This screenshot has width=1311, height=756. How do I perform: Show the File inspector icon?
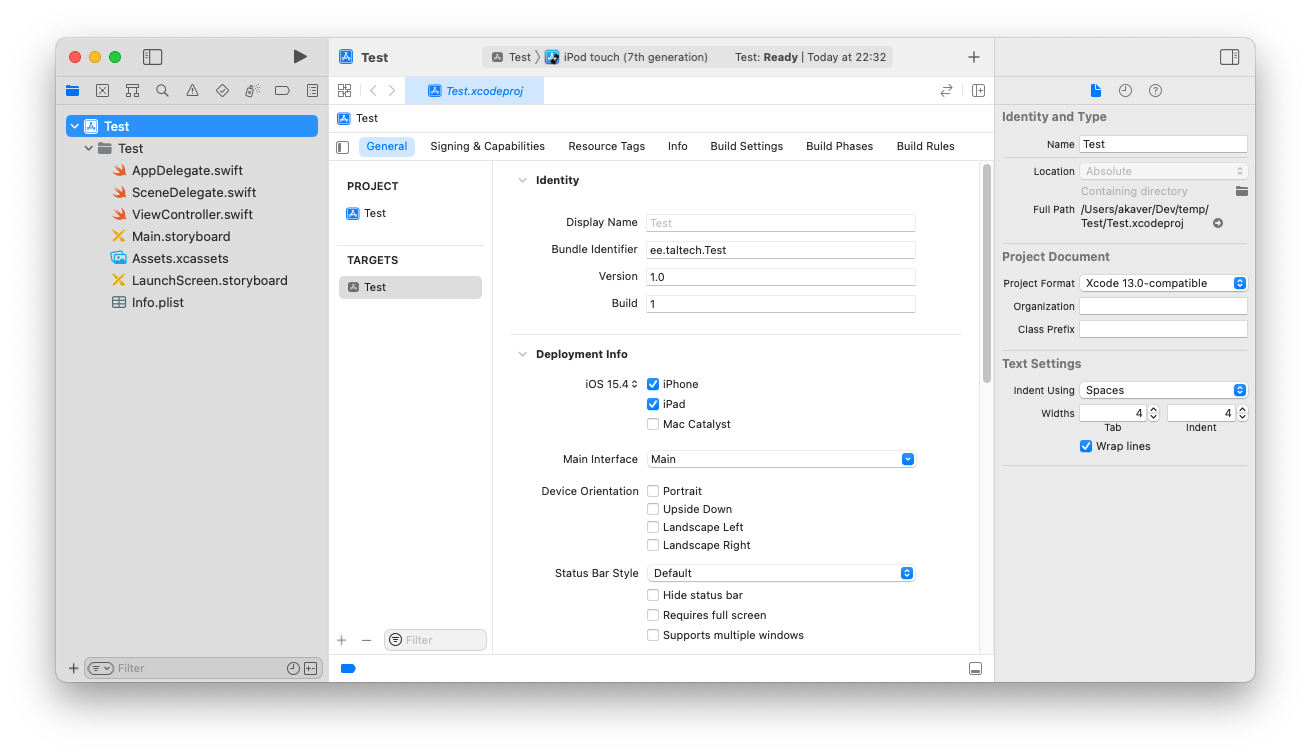tap(1096, 90)
